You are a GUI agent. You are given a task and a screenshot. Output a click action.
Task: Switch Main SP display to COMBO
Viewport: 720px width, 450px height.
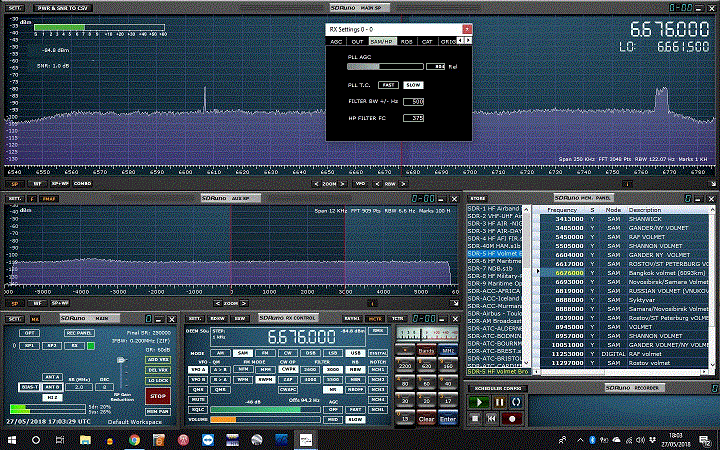pos(82,184)
